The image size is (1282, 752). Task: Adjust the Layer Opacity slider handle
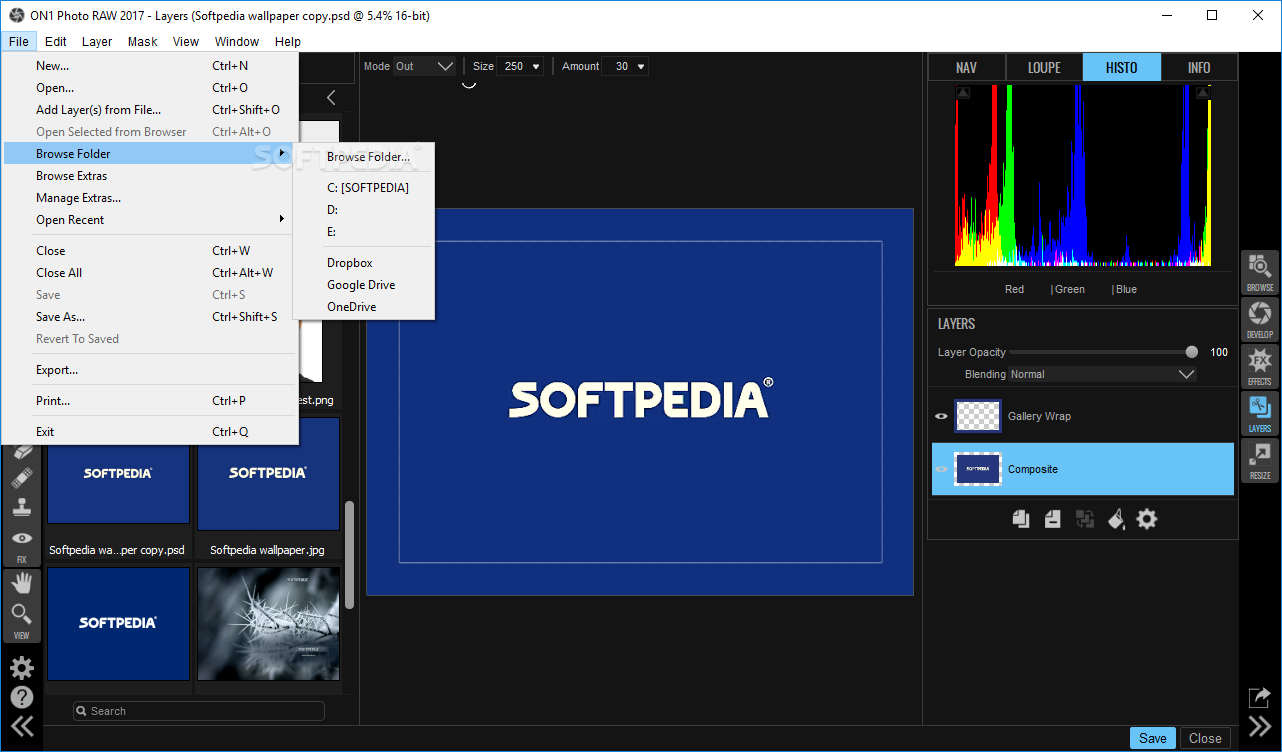point(1191,352)
